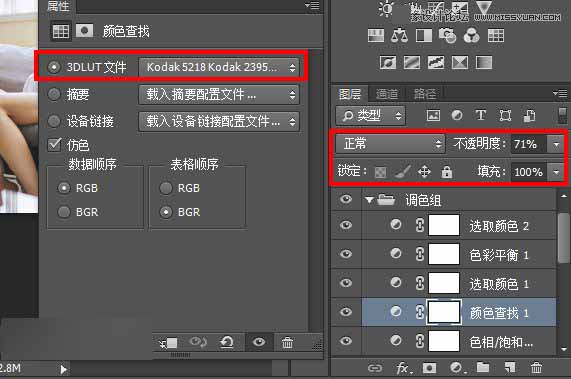571x379 pixels.
Task: Open the 载入摘要配置文件 dropdown
Action: (219, 95)
